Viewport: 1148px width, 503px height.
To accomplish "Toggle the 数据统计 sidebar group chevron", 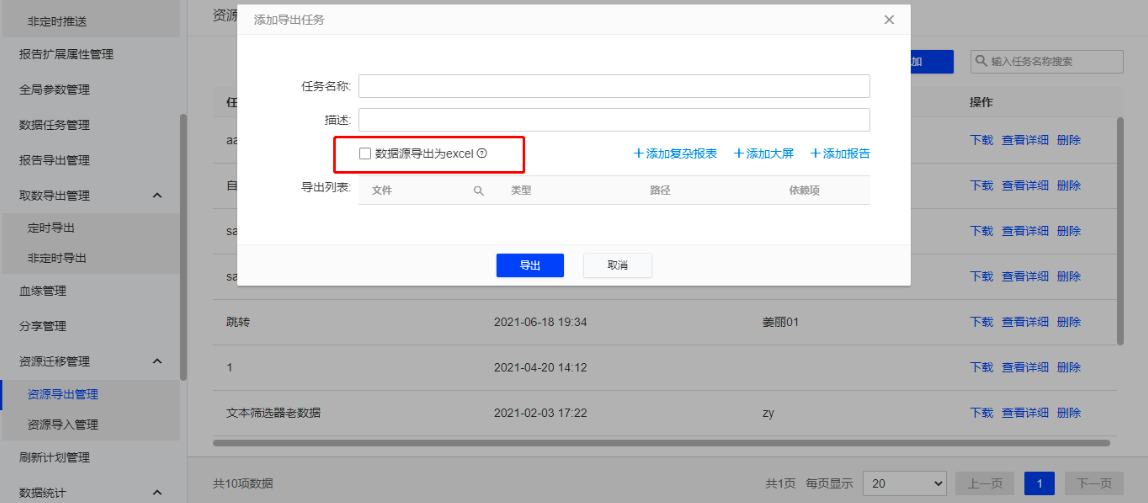I will [x=157, y=492].
